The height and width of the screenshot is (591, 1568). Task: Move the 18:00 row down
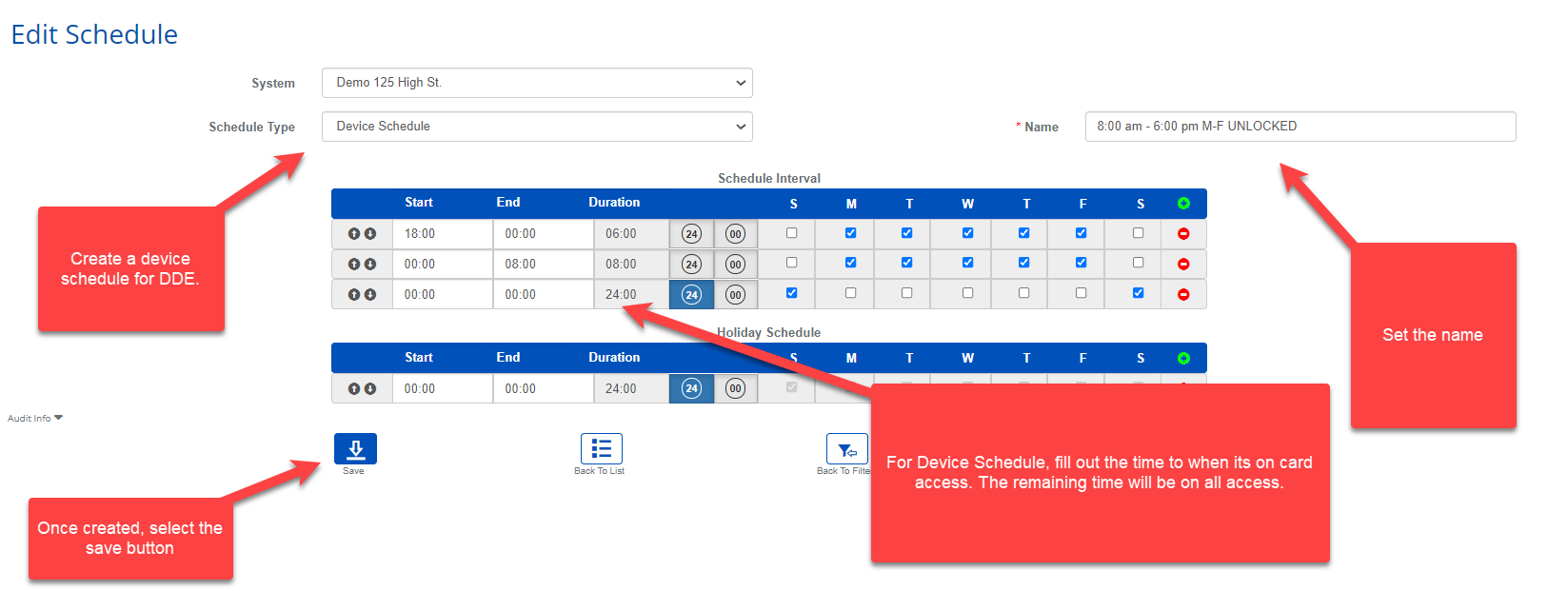point(370,234)
